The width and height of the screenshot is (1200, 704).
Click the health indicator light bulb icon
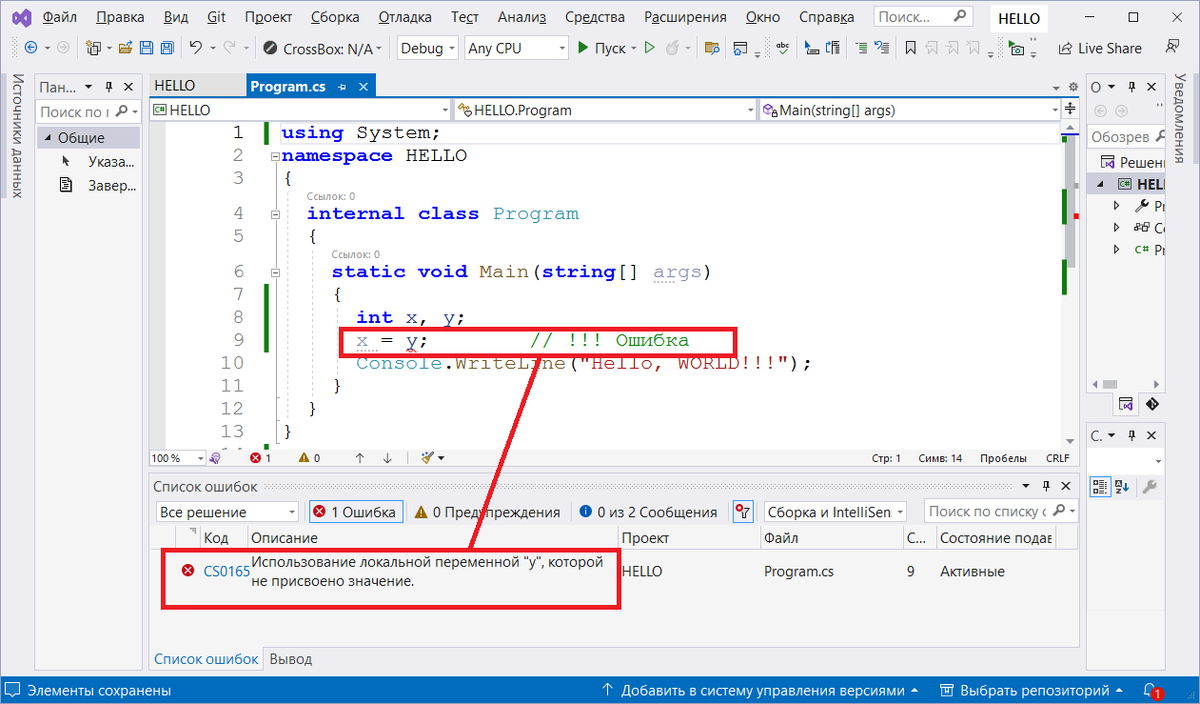pos(215,458)
